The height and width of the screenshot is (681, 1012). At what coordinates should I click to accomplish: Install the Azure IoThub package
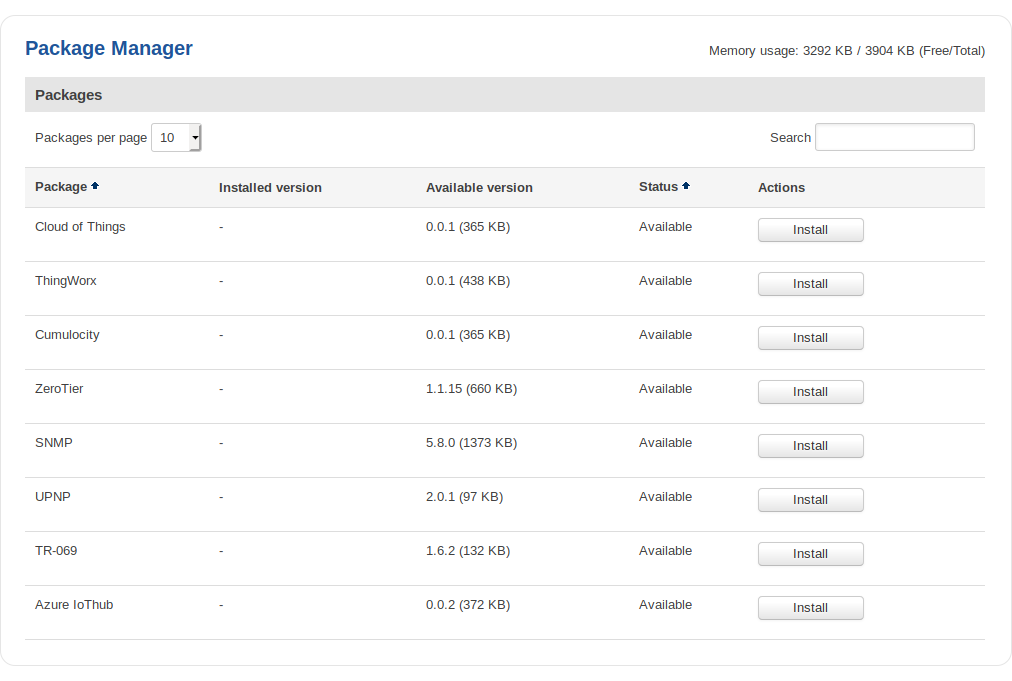point(810,608)
